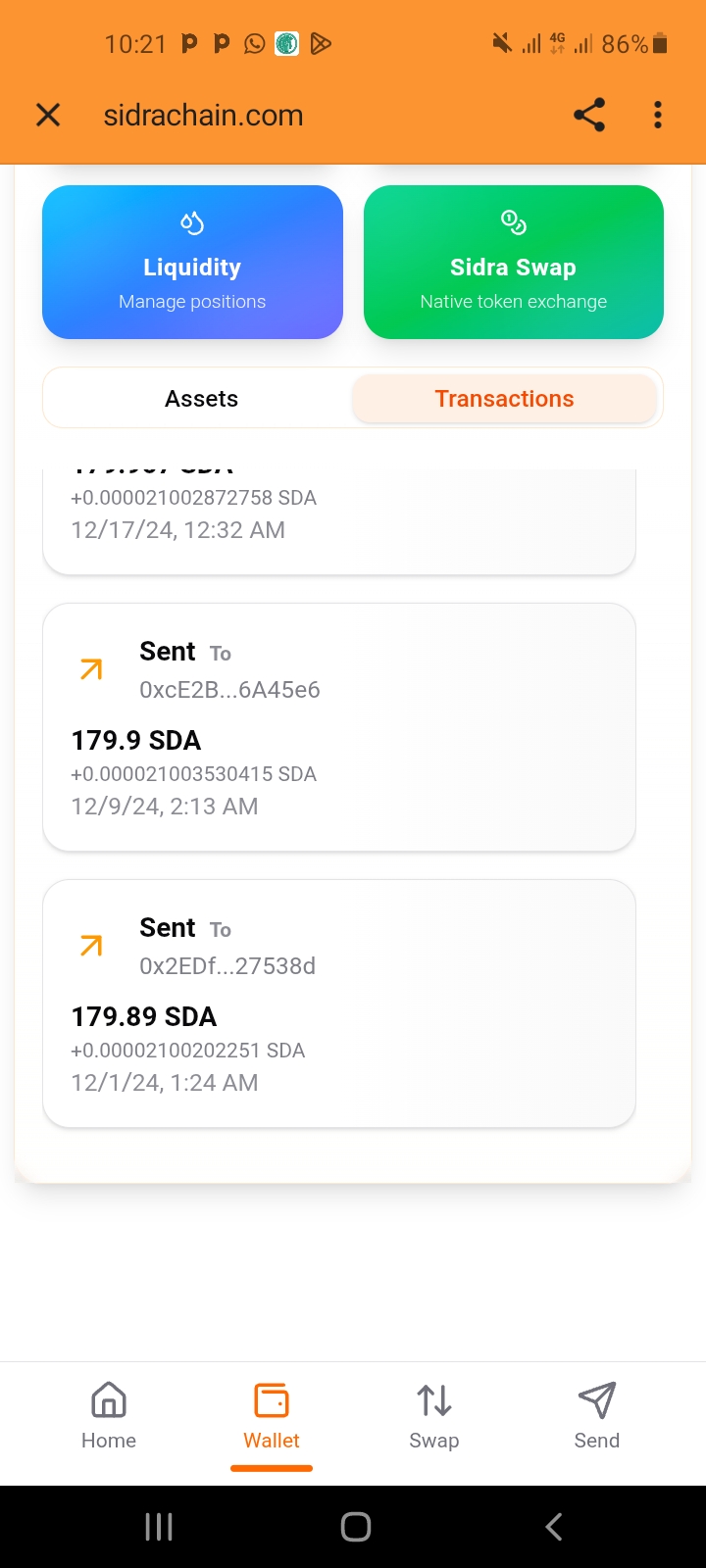Click the liquidity droplet icon
This screenshot has width=706, height=1568.
coord(192,223)
